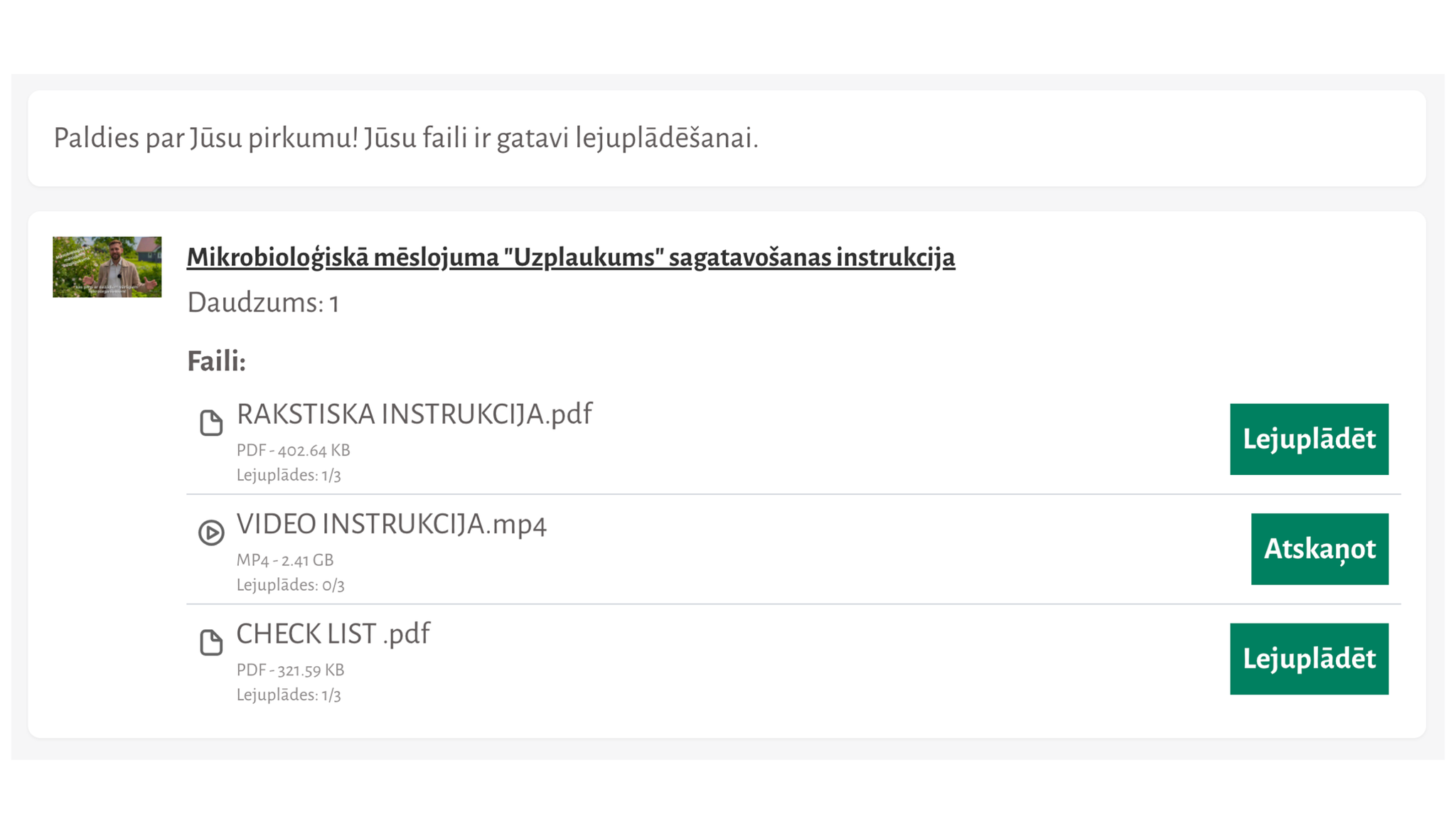Select the VIDEO INSTRUKCIJA.mp4 file name
This screenshot has width=1456, height=819.
[x=392, y=525]
